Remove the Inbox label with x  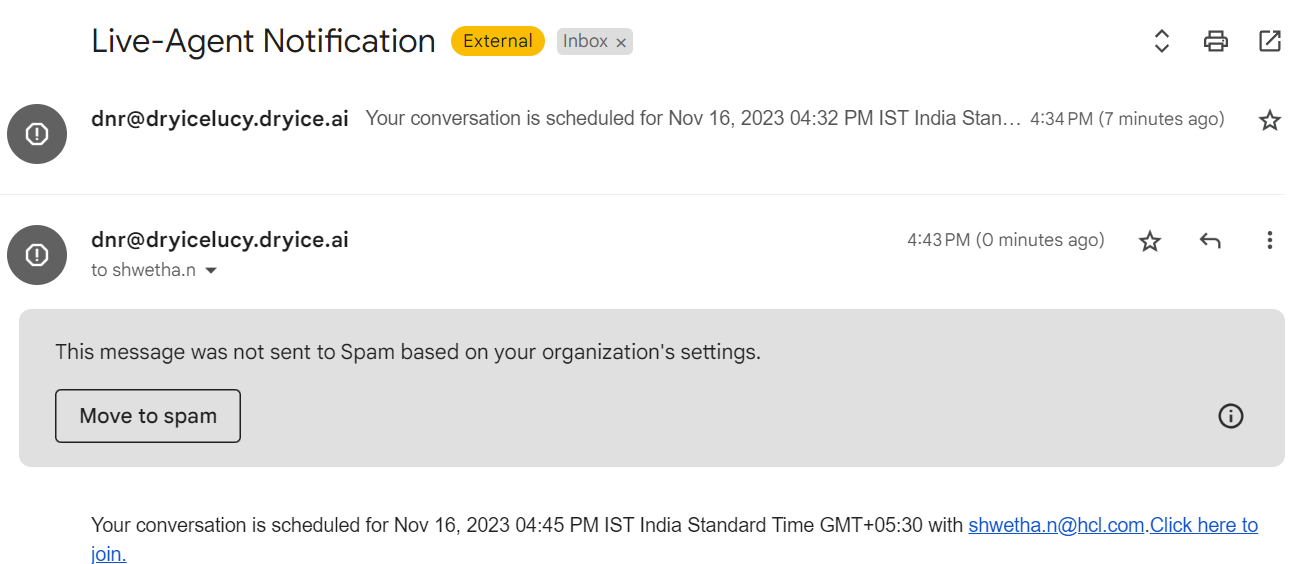tap(621, 42)
